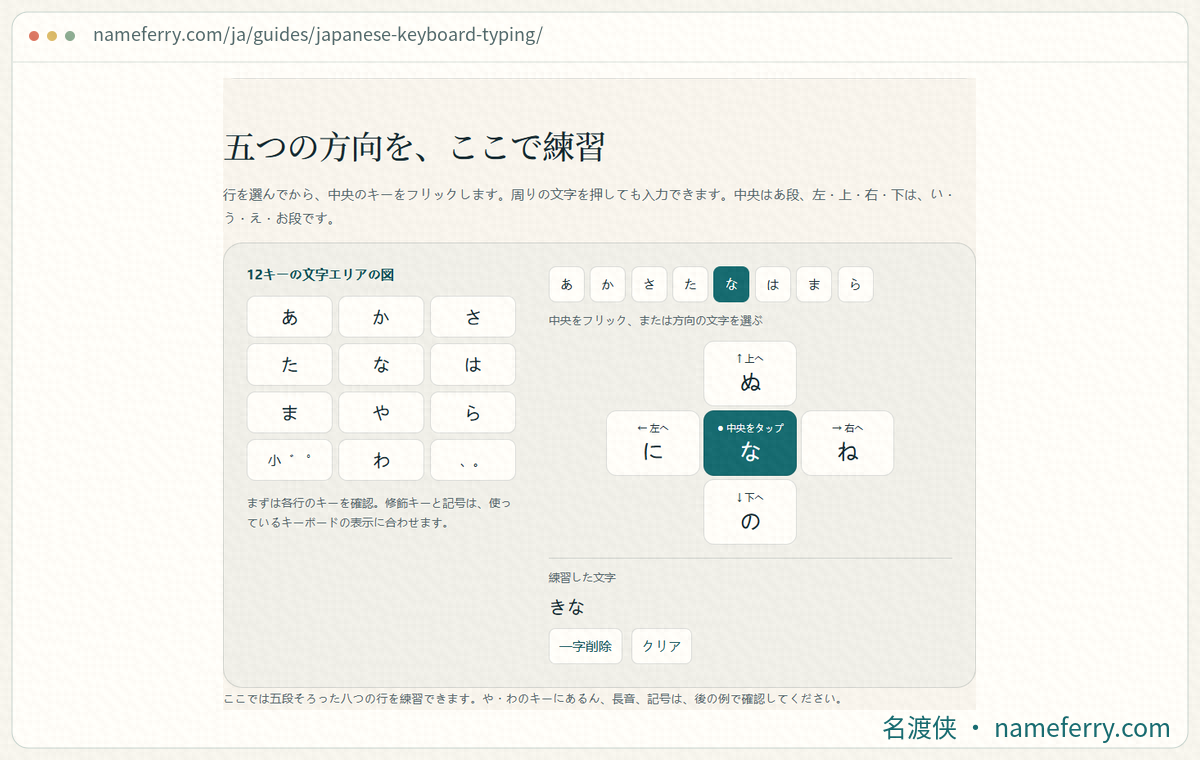The width and height of the screenshot is (1200, 760).
Task: Click the ま key in the 12-key diagram
Action: click(290, 413)
